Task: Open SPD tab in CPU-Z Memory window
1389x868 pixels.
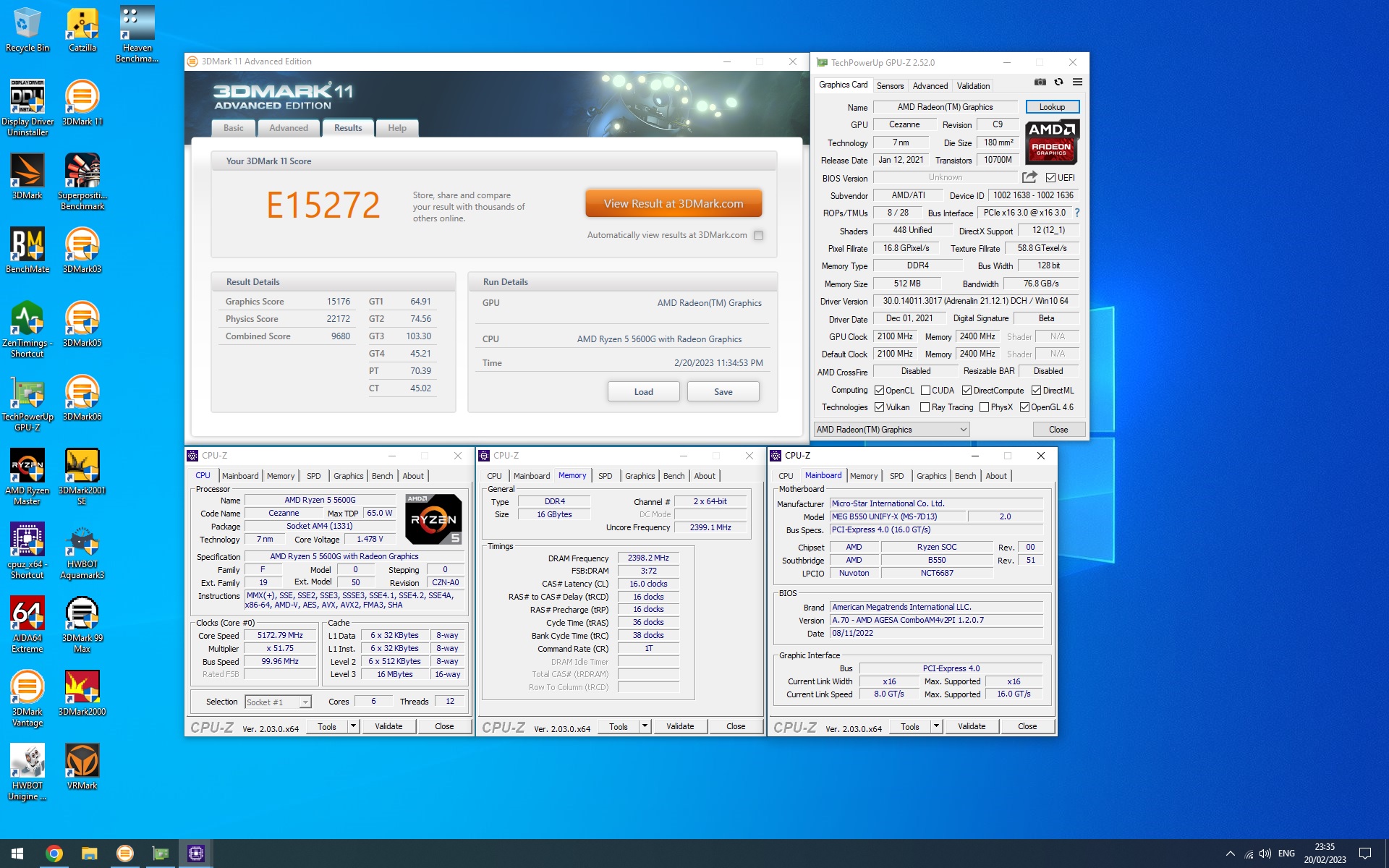Action: tap(605, 476)
